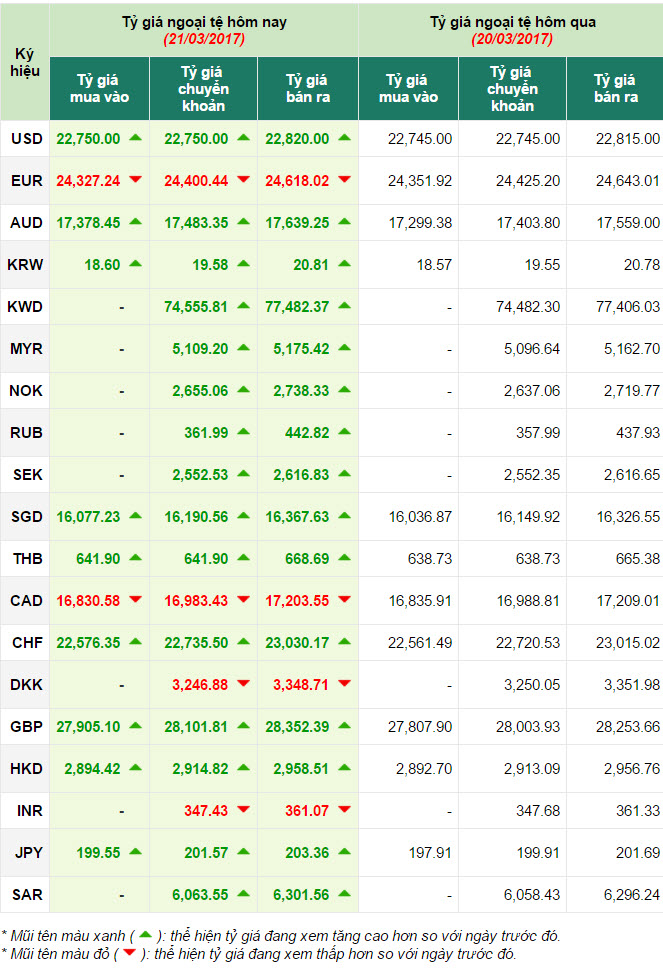Screen dimensions: 663x970
Task: Select yesterday's 'Tỷ giá chuyển khoản' column header
Action: [512, 88]
